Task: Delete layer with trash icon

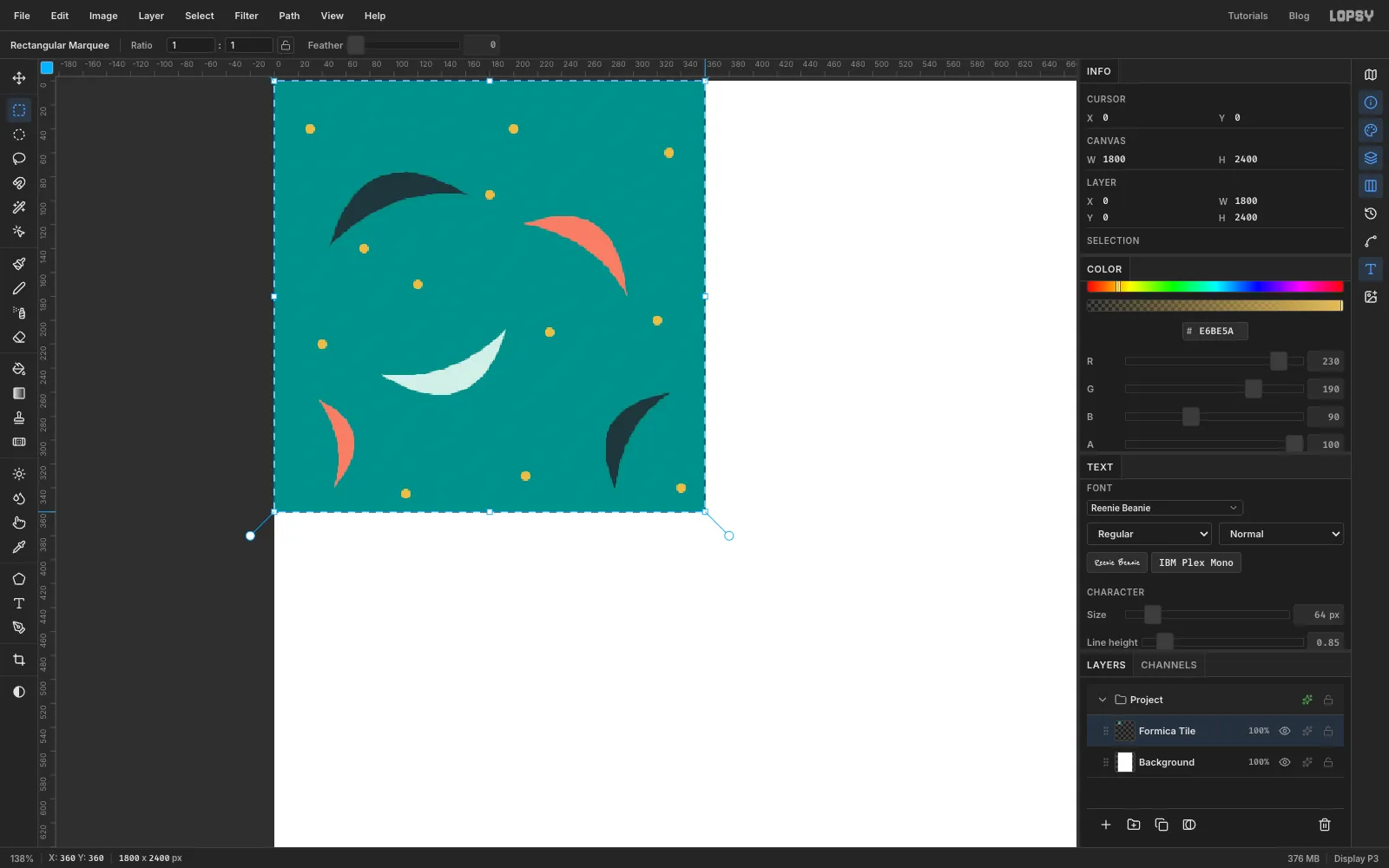Action: click(1325, 825)
